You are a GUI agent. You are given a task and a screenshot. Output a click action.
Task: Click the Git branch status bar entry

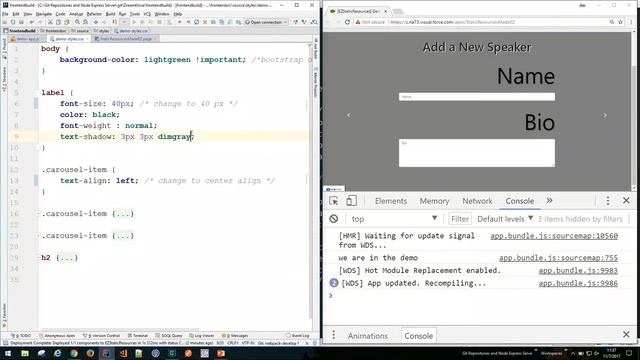[x=278, y=343]
